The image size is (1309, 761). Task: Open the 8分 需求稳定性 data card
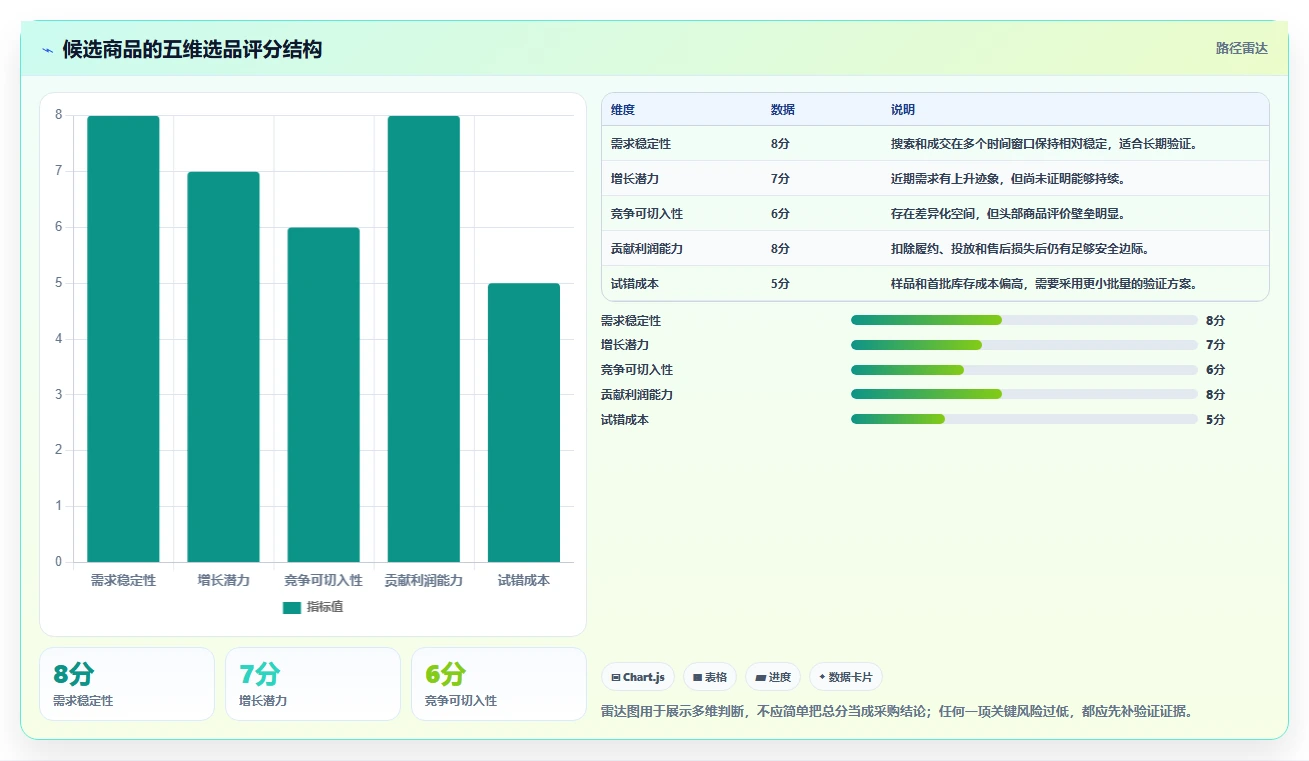point(127,684)
